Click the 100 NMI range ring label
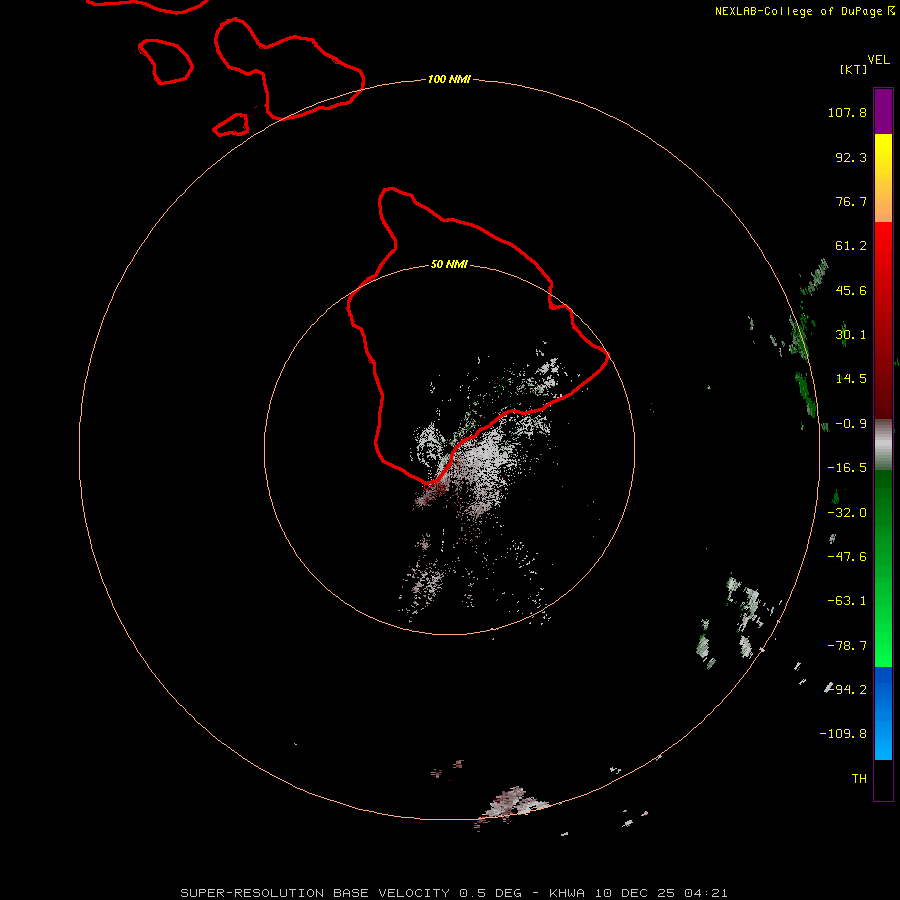The width and height of the screenshot is (900, 900). click(449, 79)
